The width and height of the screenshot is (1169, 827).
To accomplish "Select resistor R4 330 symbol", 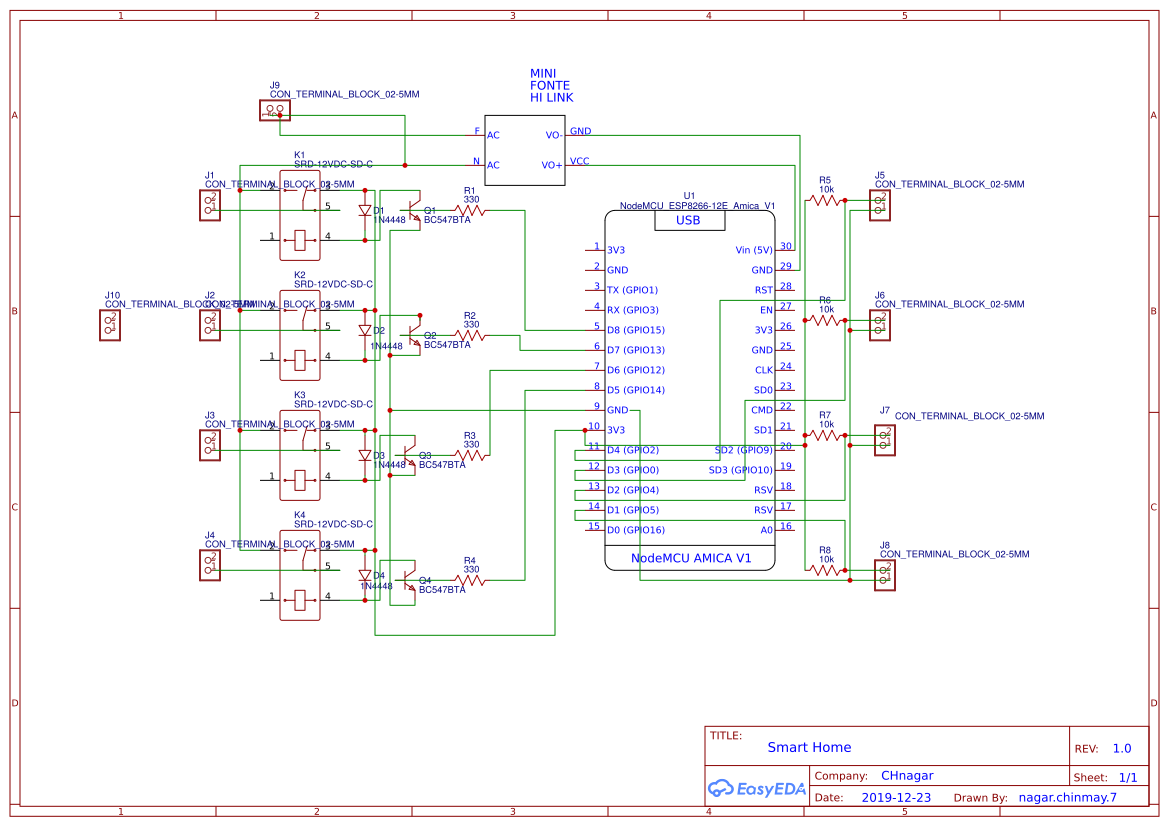I will tap(470, 579).
